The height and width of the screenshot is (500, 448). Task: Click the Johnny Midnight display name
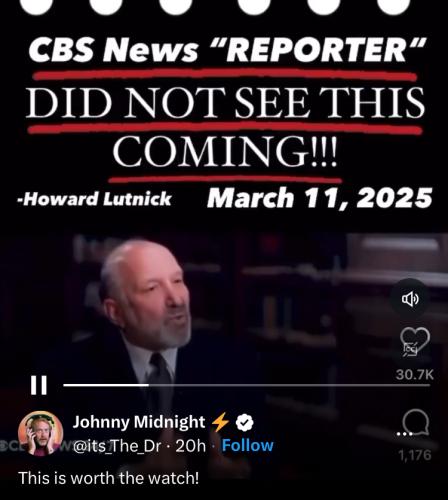click(x=139, y=422)
